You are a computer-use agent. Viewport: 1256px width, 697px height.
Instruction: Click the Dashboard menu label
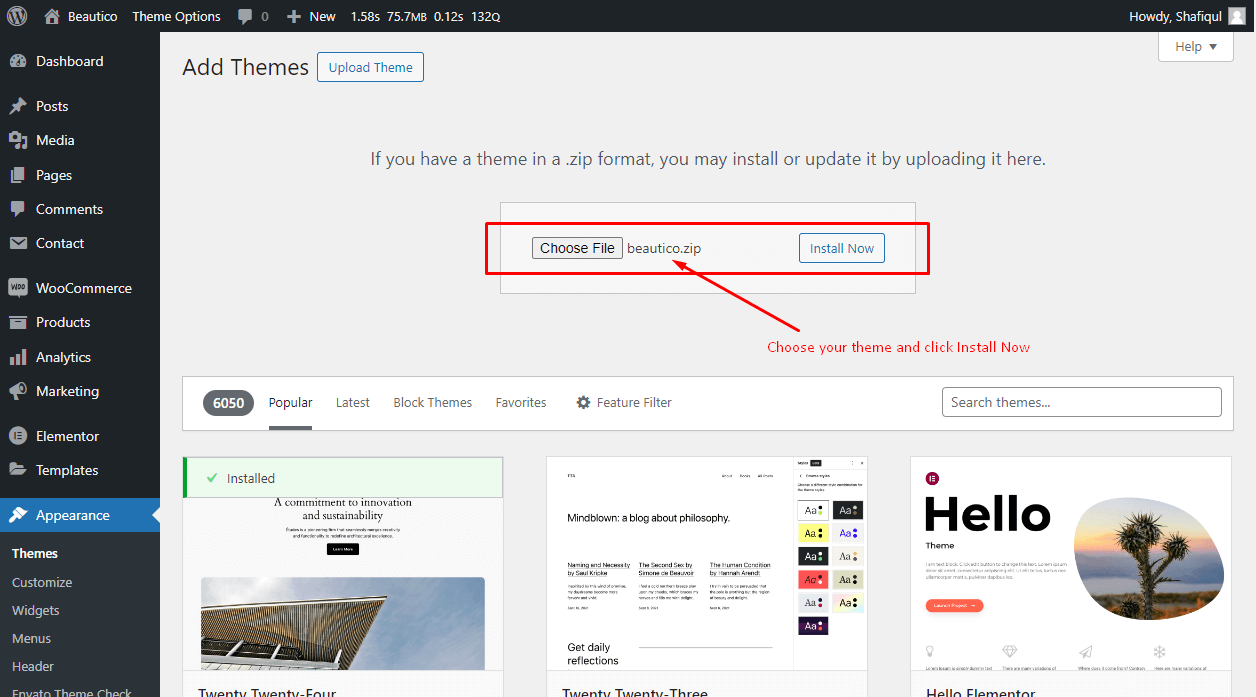70,61
